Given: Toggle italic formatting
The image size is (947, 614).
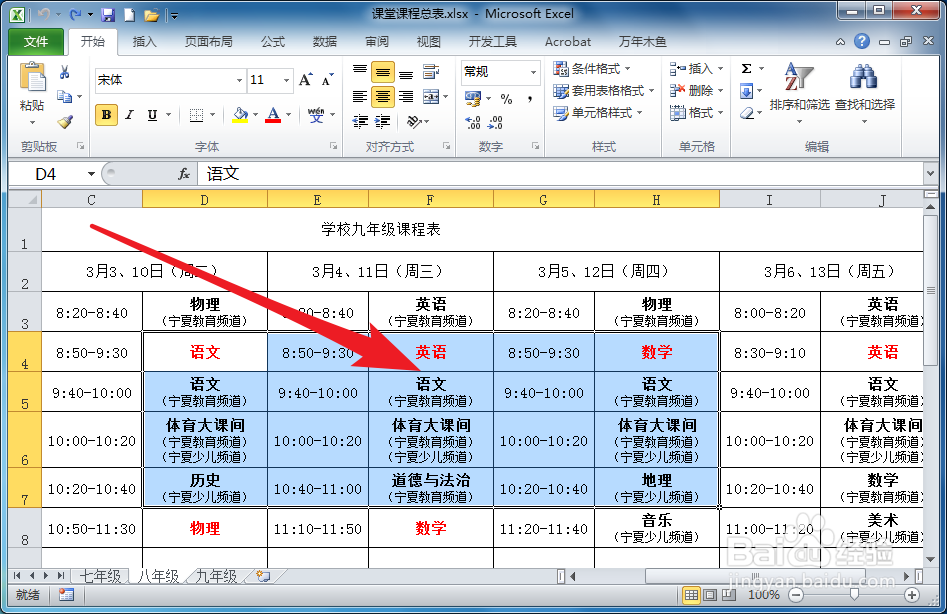Looking at the screenshot, I should click(128, 113).
